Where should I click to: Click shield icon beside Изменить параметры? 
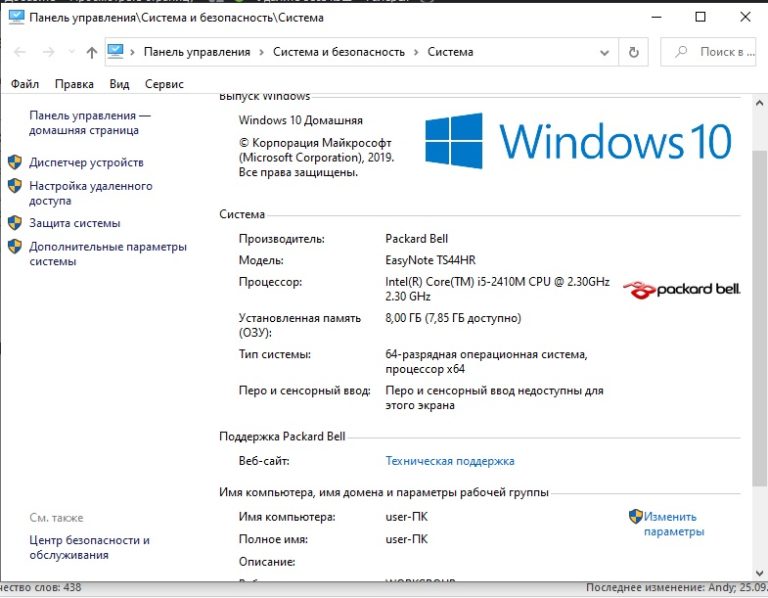click(x=635, y=516)
